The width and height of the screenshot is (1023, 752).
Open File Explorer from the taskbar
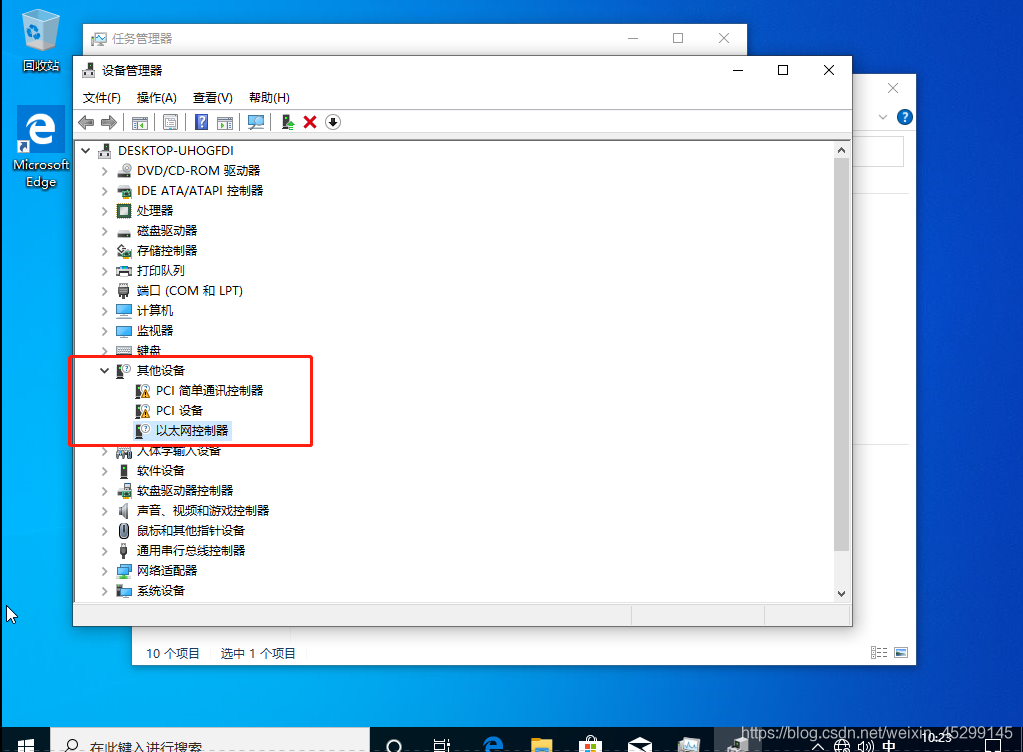click(x=542, y=744)
